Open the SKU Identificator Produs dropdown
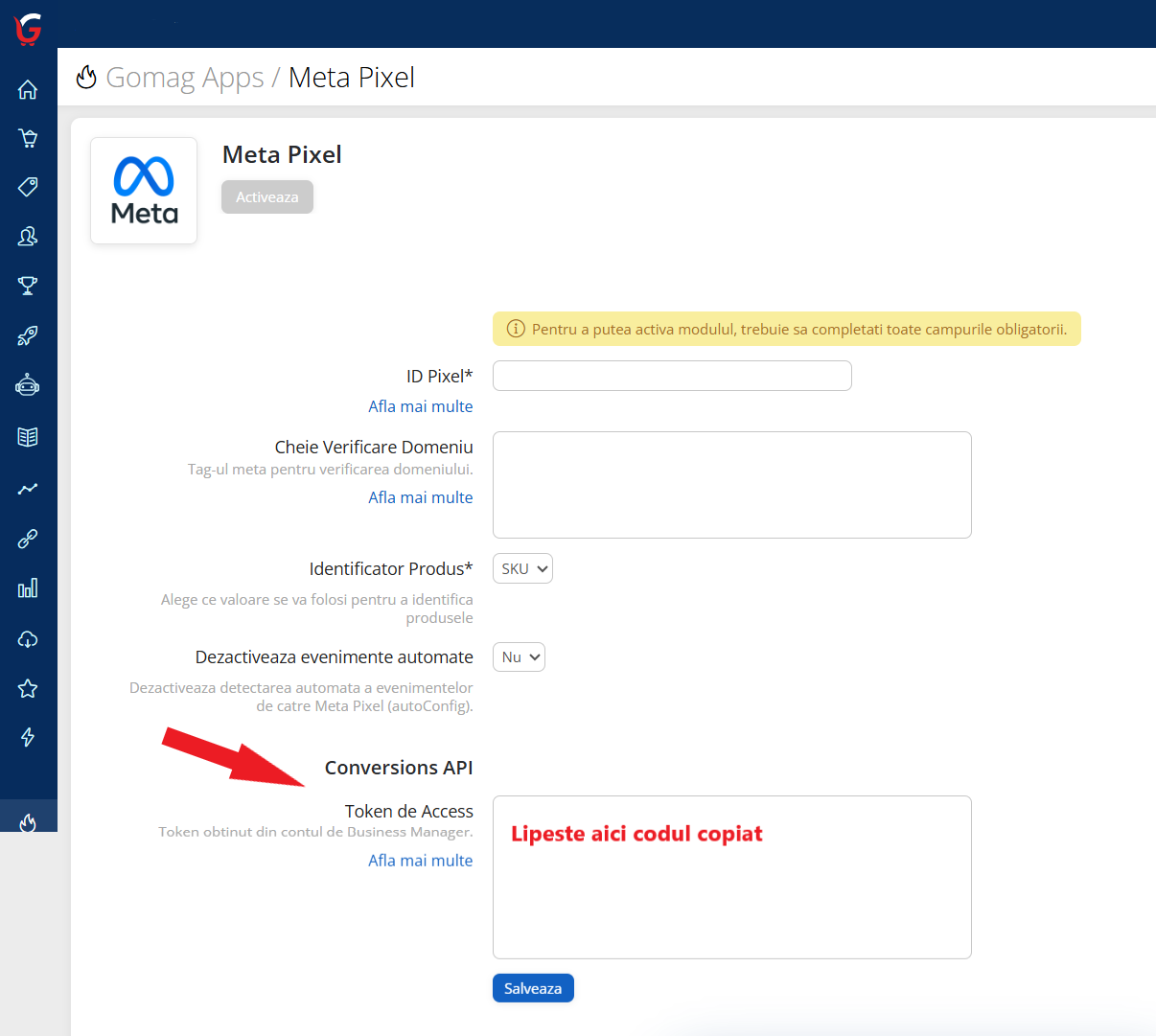The image size is (1156, 1036). pos(521,567)
